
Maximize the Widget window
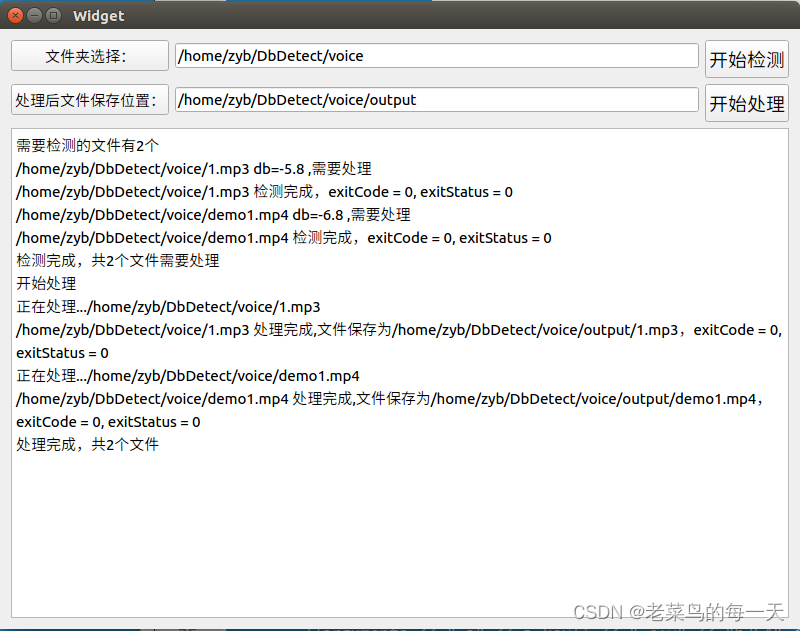[54, 16]
